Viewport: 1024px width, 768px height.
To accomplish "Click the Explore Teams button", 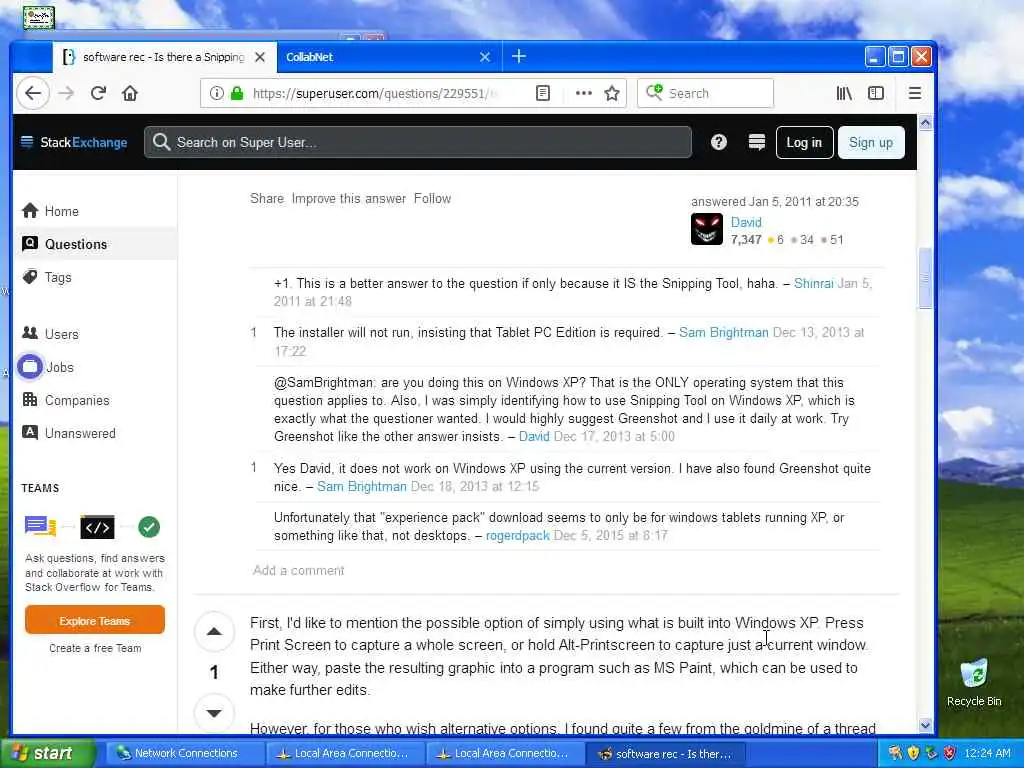I will (95, 620).
